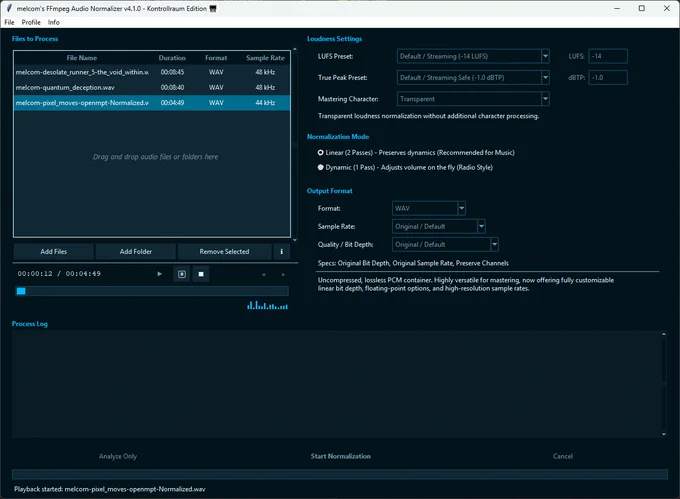Image resolution: width=680 pixels, height=499 pixels.
Task: Click the LUFS value field showing -14
Action: 608,56
